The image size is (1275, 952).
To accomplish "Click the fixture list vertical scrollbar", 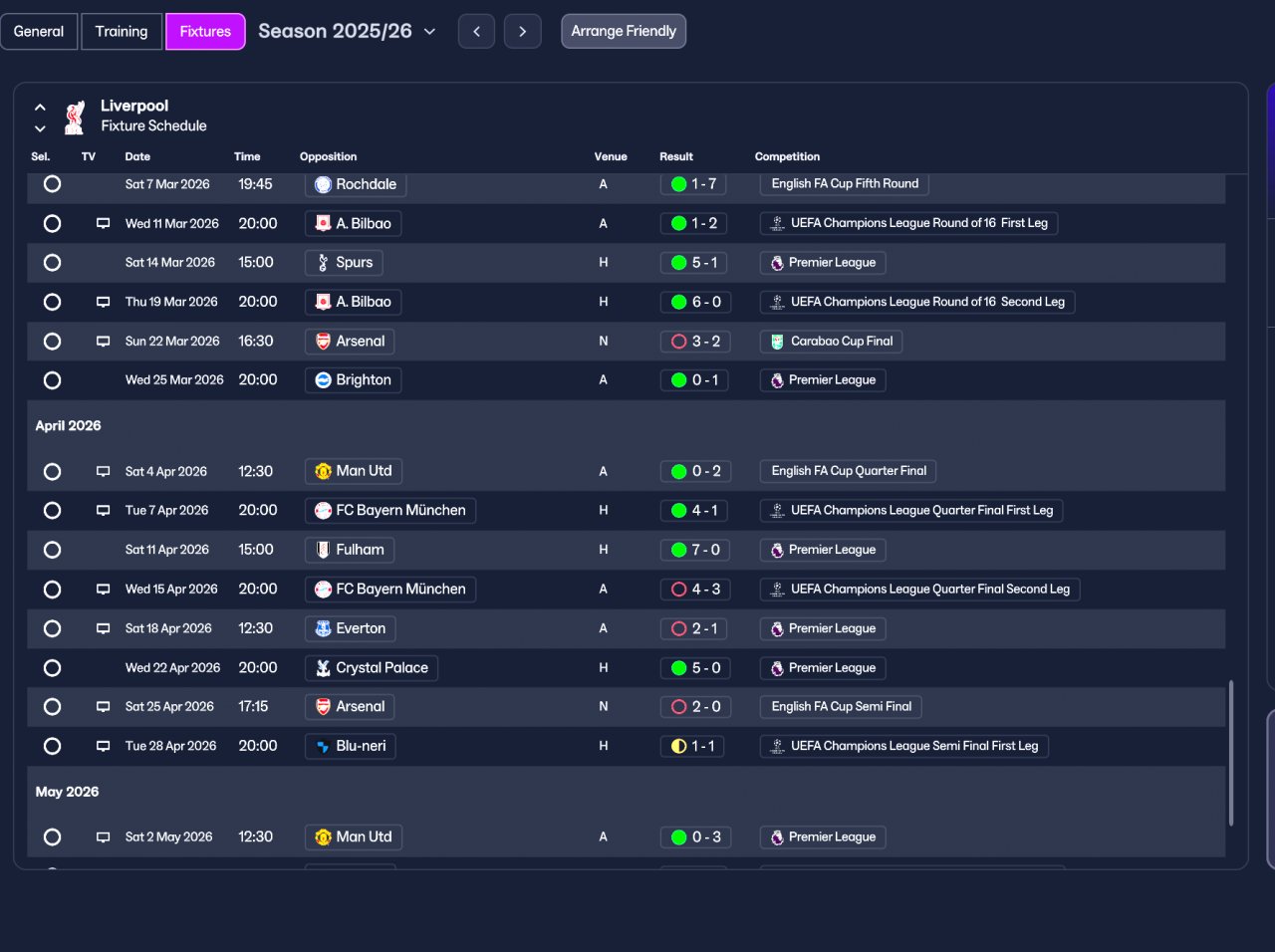I will coord(1231,753).
